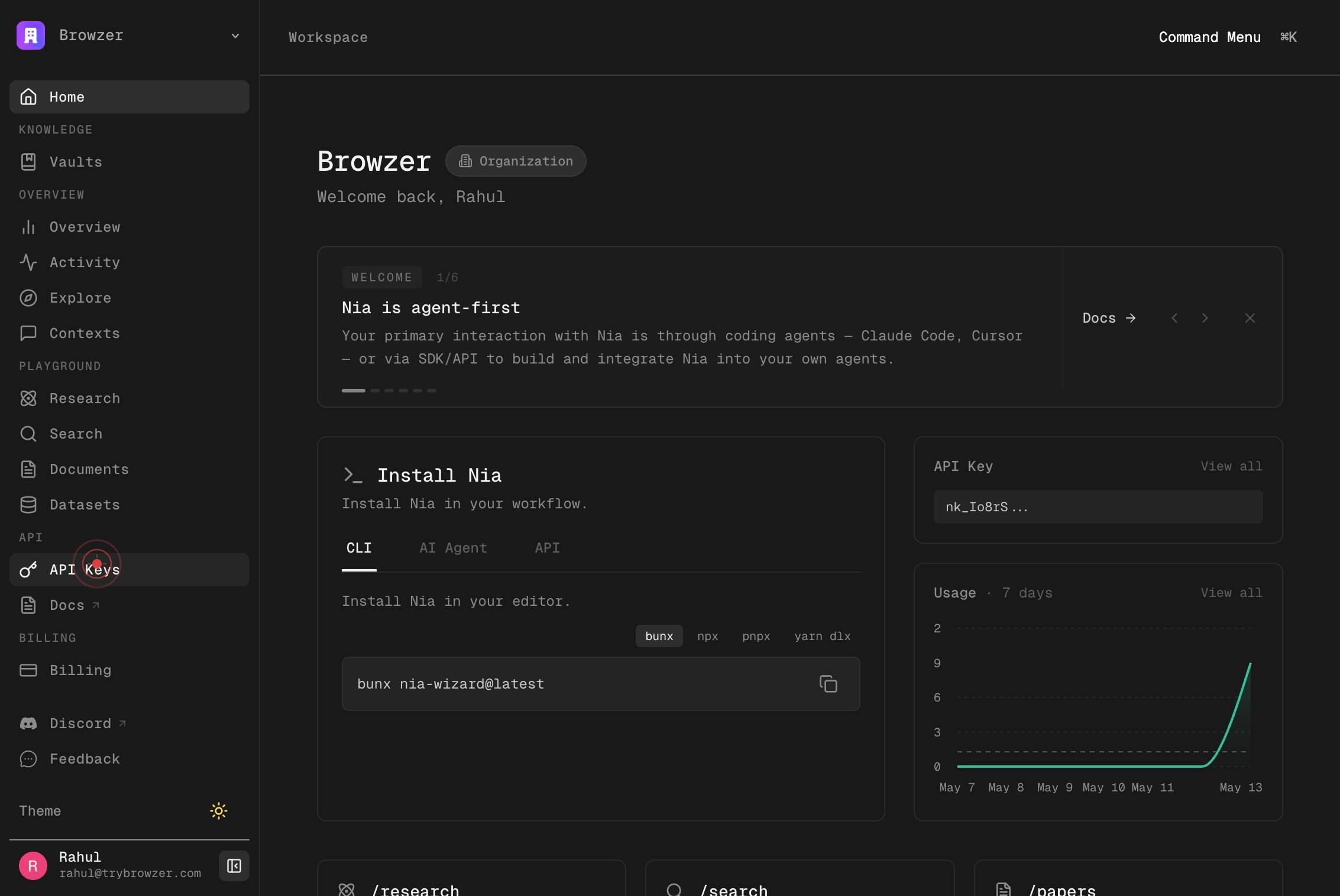Click the Billing credit card icon
Screen dimensions: 1340x896
[28, 670]
